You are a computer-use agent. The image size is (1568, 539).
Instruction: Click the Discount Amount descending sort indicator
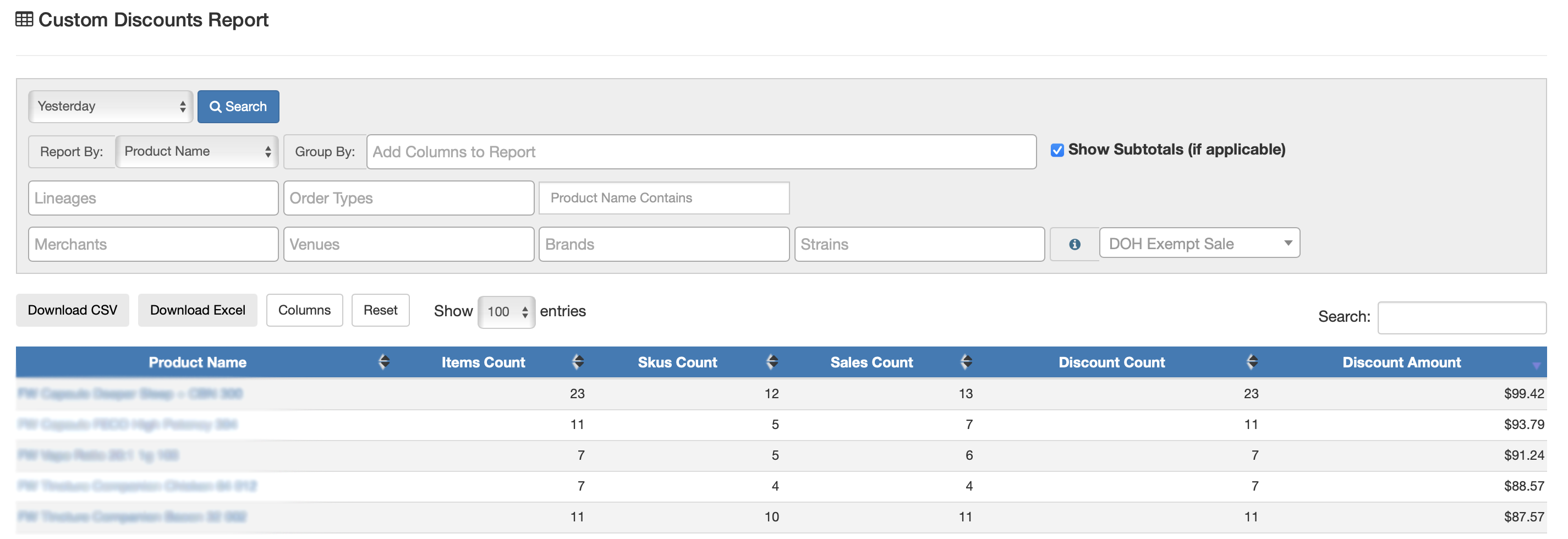[1536, 365]
